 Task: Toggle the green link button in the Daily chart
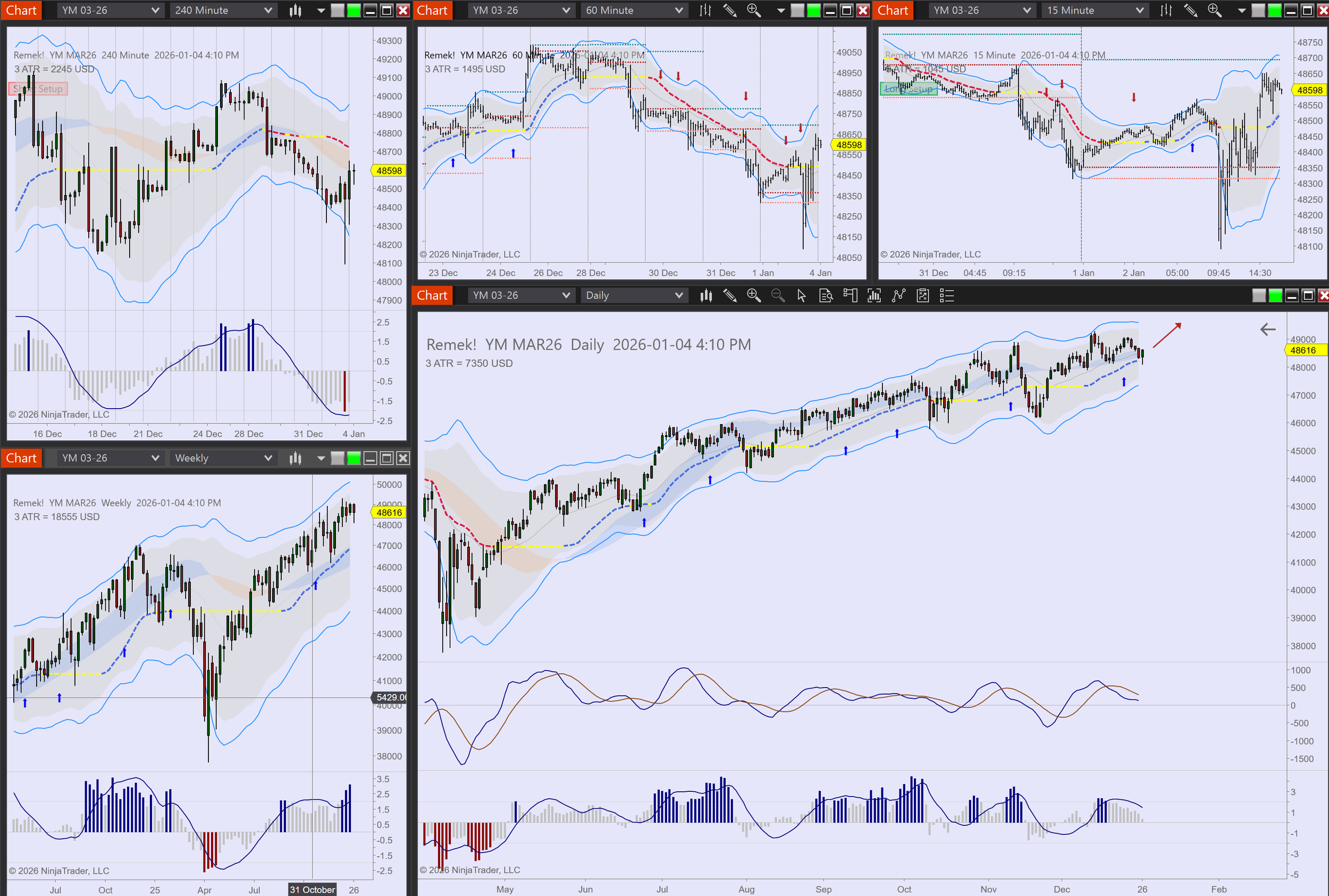1275,295
